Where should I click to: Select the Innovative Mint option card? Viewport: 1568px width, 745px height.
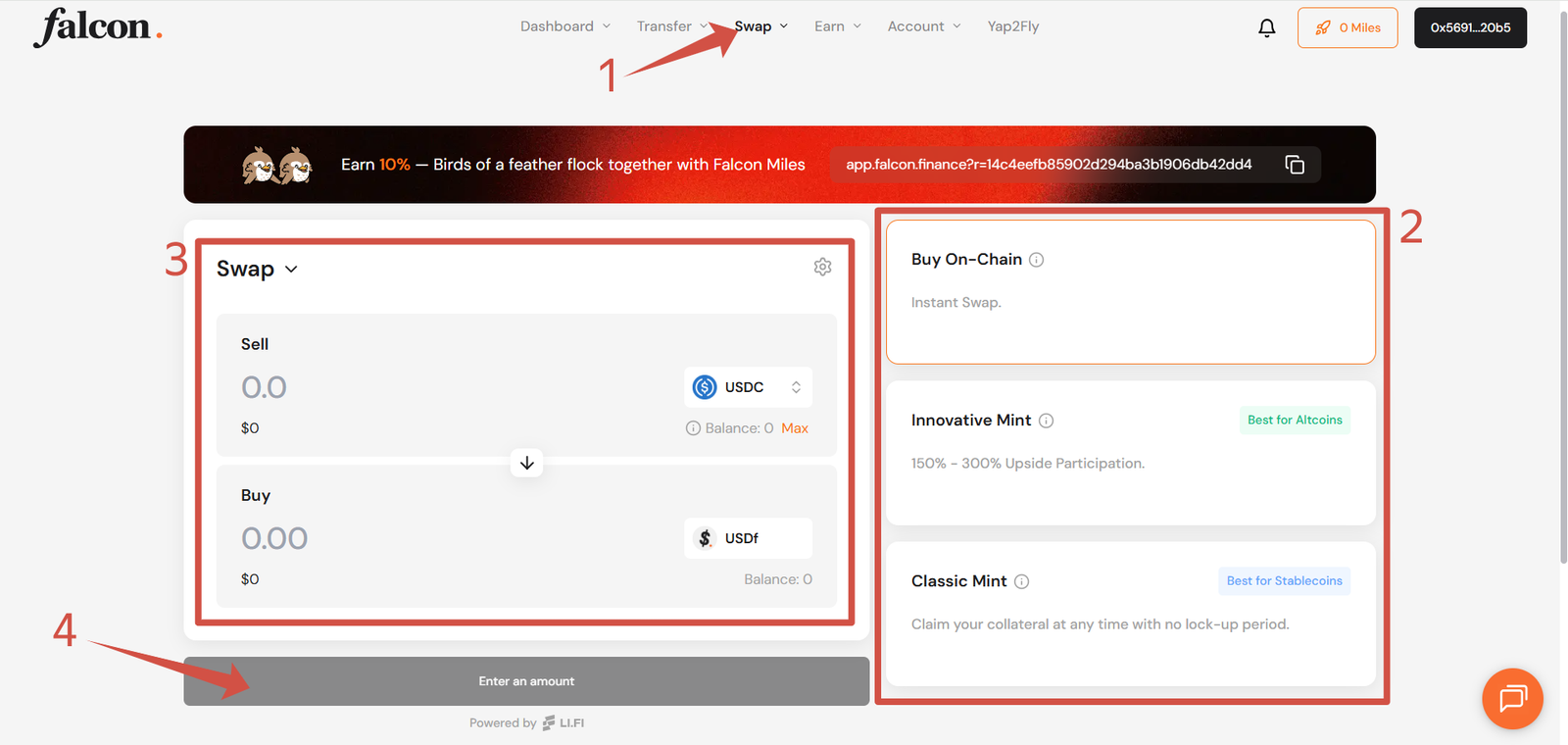(x=1130, y=453)
